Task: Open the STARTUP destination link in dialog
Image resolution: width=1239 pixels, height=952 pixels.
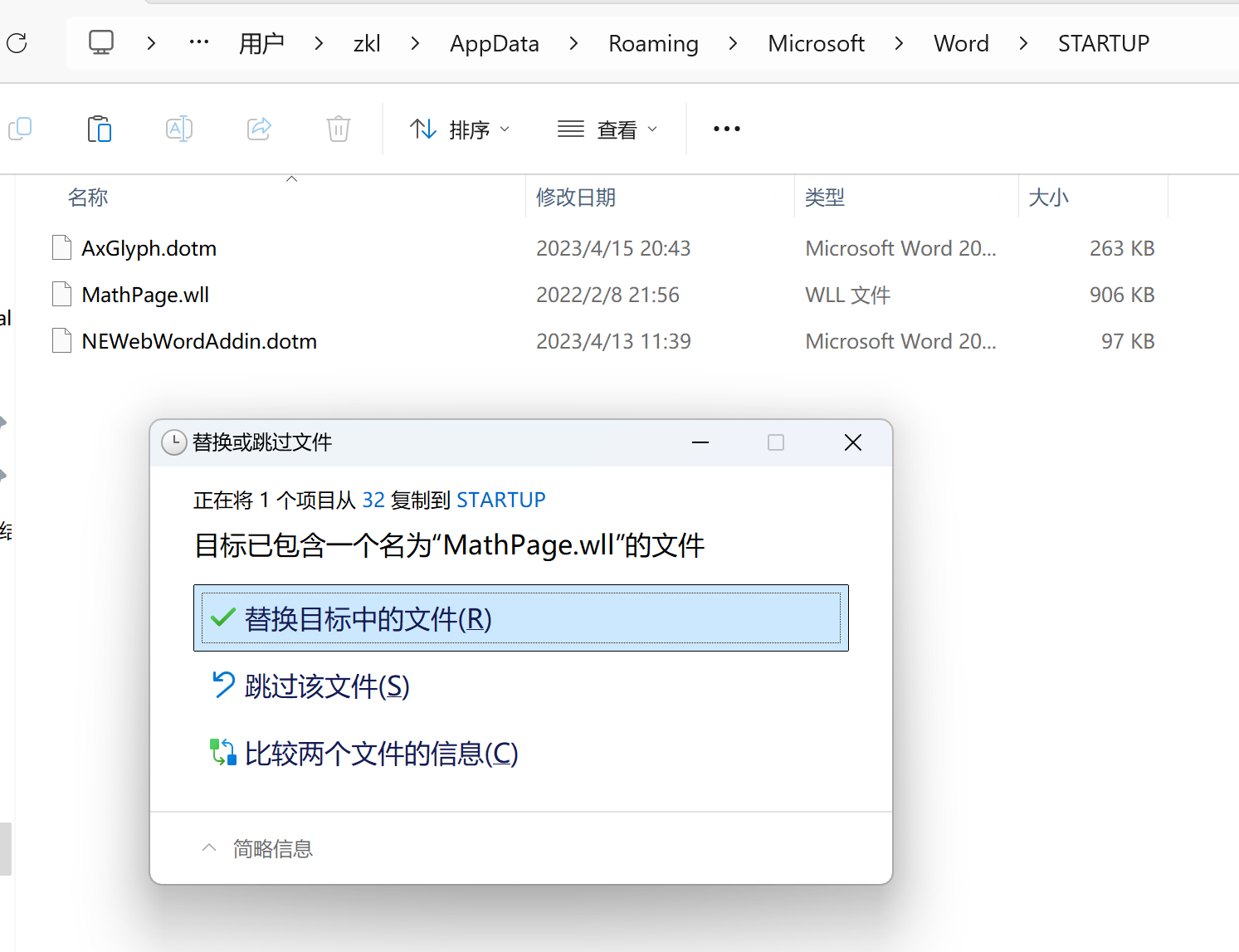Action: 501,500
